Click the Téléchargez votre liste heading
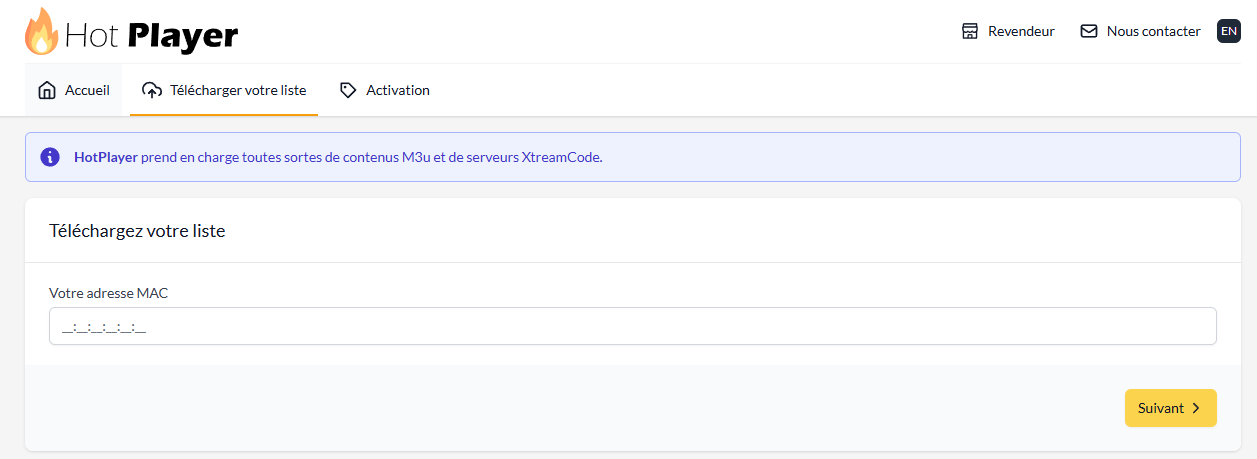Viewport: 1257px width, 459px height. pyautogui.click(x=137, y=231)
